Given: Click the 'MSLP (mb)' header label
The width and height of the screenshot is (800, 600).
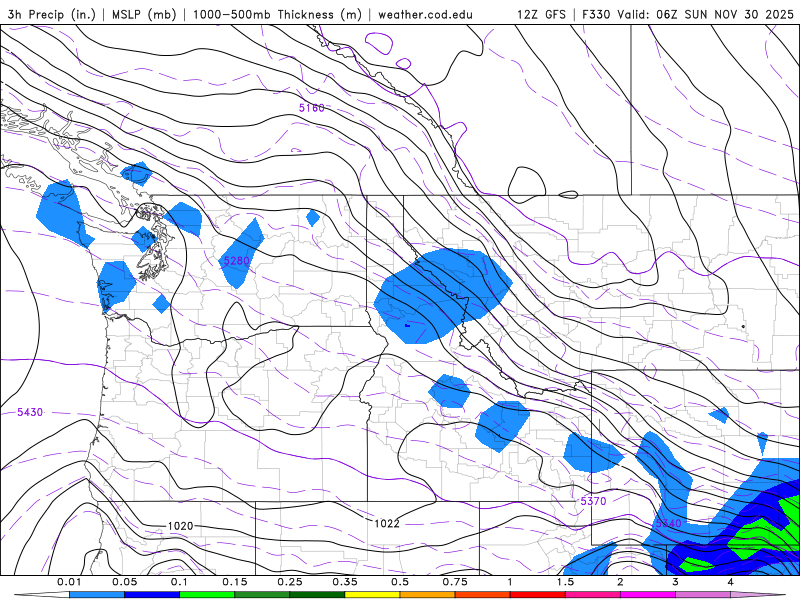Looking at the screenshot, I should (144, 14).
